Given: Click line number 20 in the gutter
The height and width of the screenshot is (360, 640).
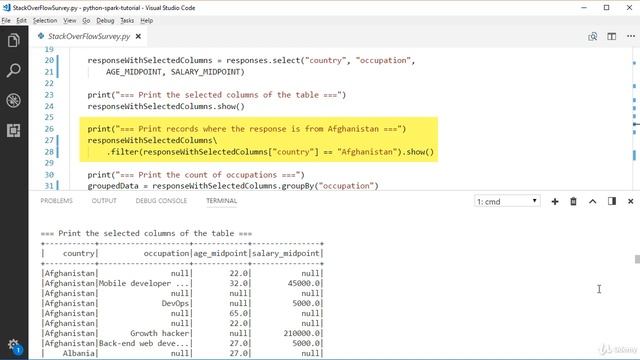Looking at the screenshot, I should coord(49,60).
